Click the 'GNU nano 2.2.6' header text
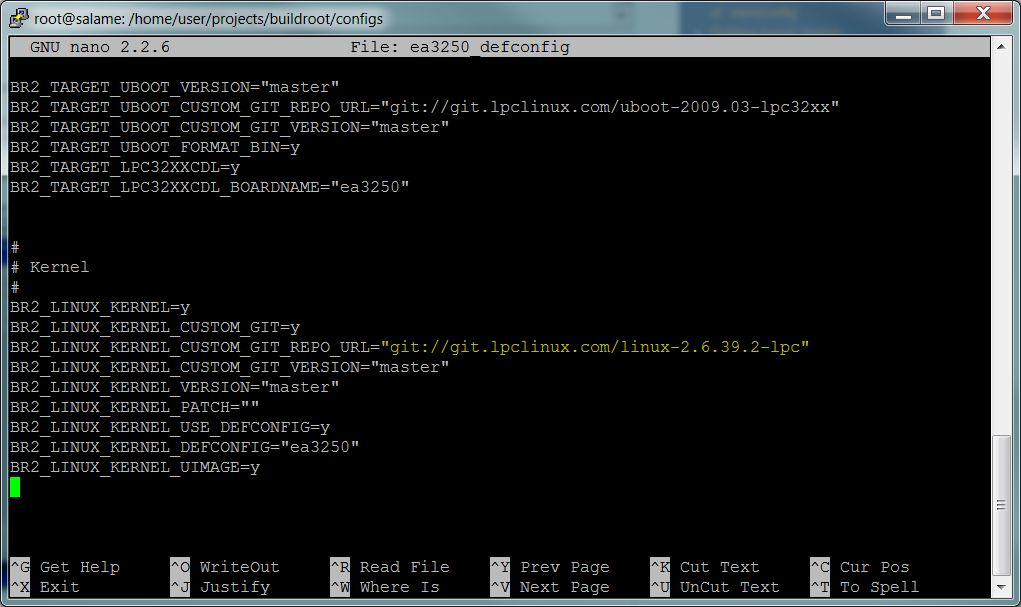This screenshot has height=607, width=1021. pyautogui.click(x=100, y=47)
